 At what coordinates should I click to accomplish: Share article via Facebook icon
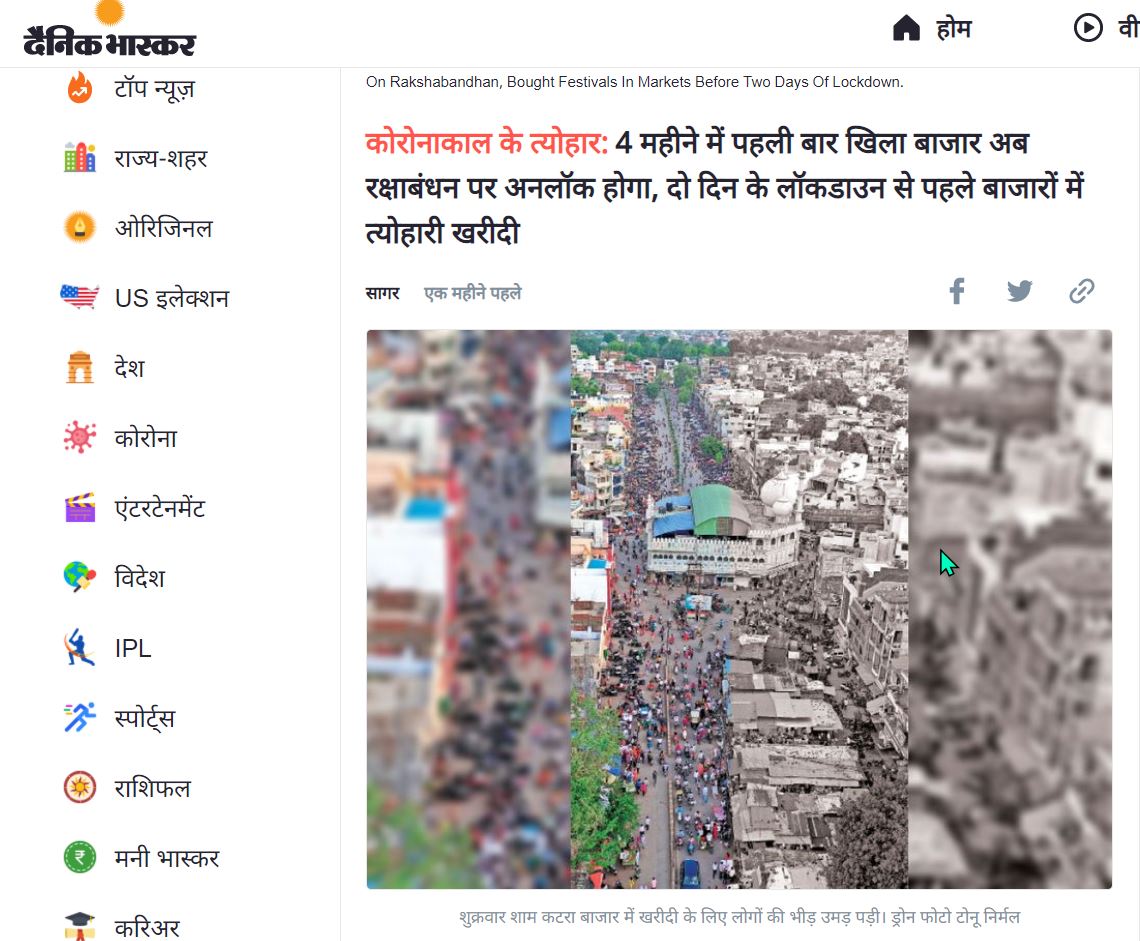coord(957,291)
